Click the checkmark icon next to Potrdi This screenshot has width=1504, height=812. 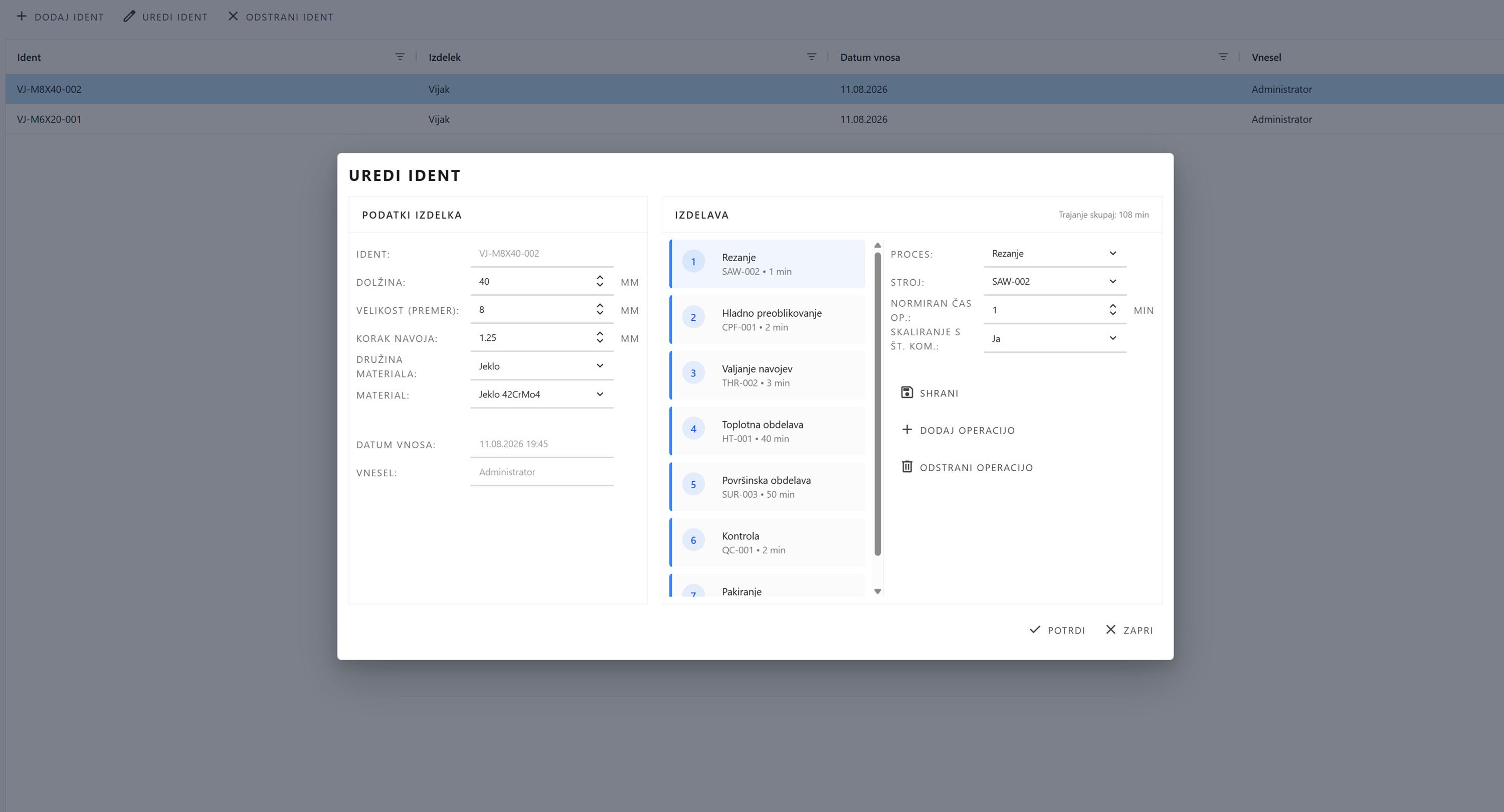coord(1035,629)
